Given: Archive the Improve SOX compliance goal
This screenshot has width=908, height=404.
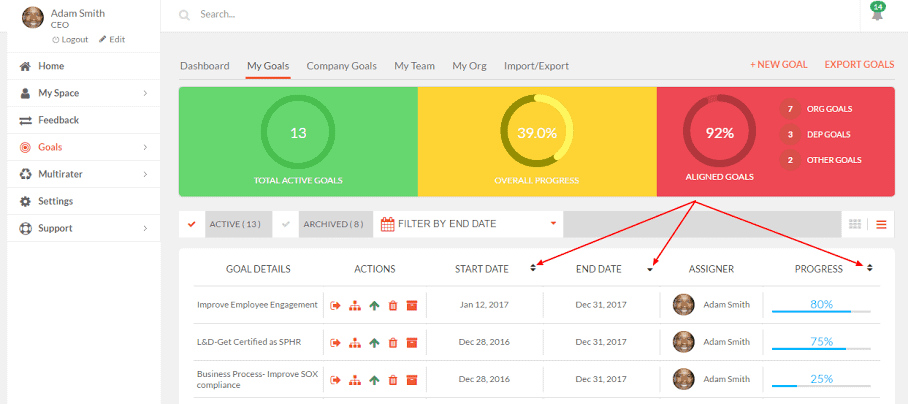Looking at the screenshot, I should point(412,380).
